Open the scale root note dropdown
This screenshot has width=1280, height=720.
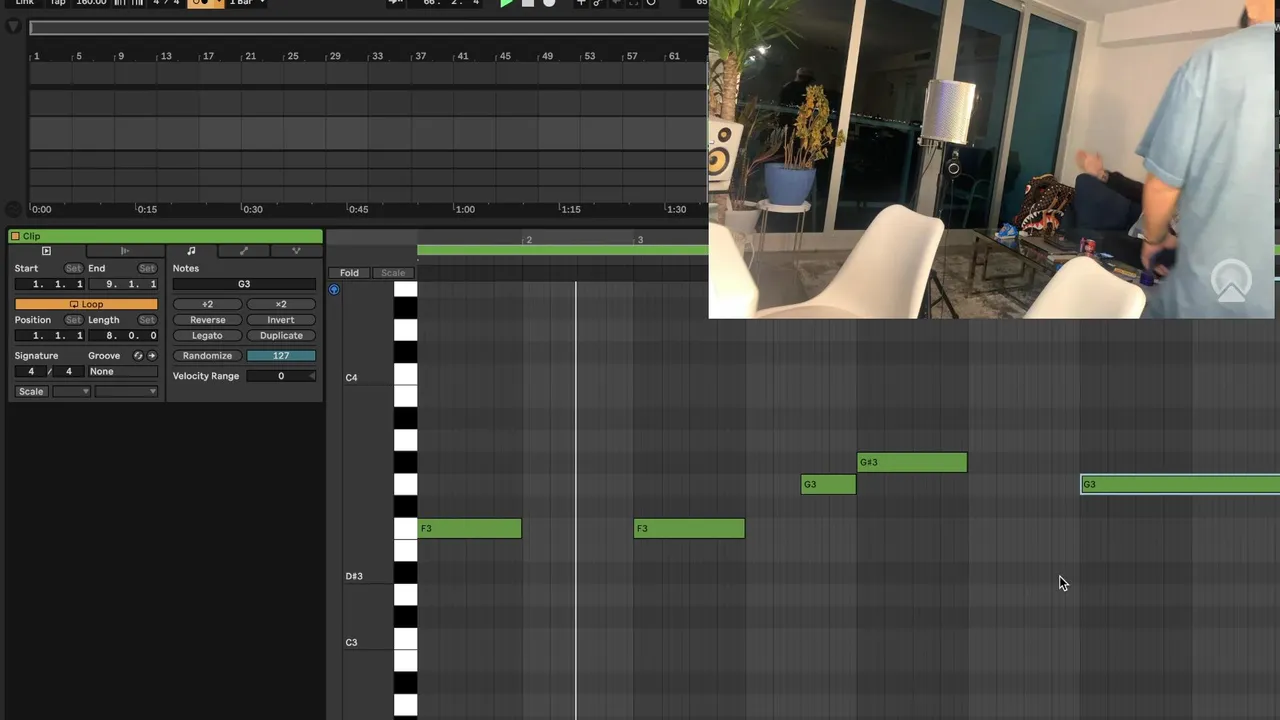[71, 391]
